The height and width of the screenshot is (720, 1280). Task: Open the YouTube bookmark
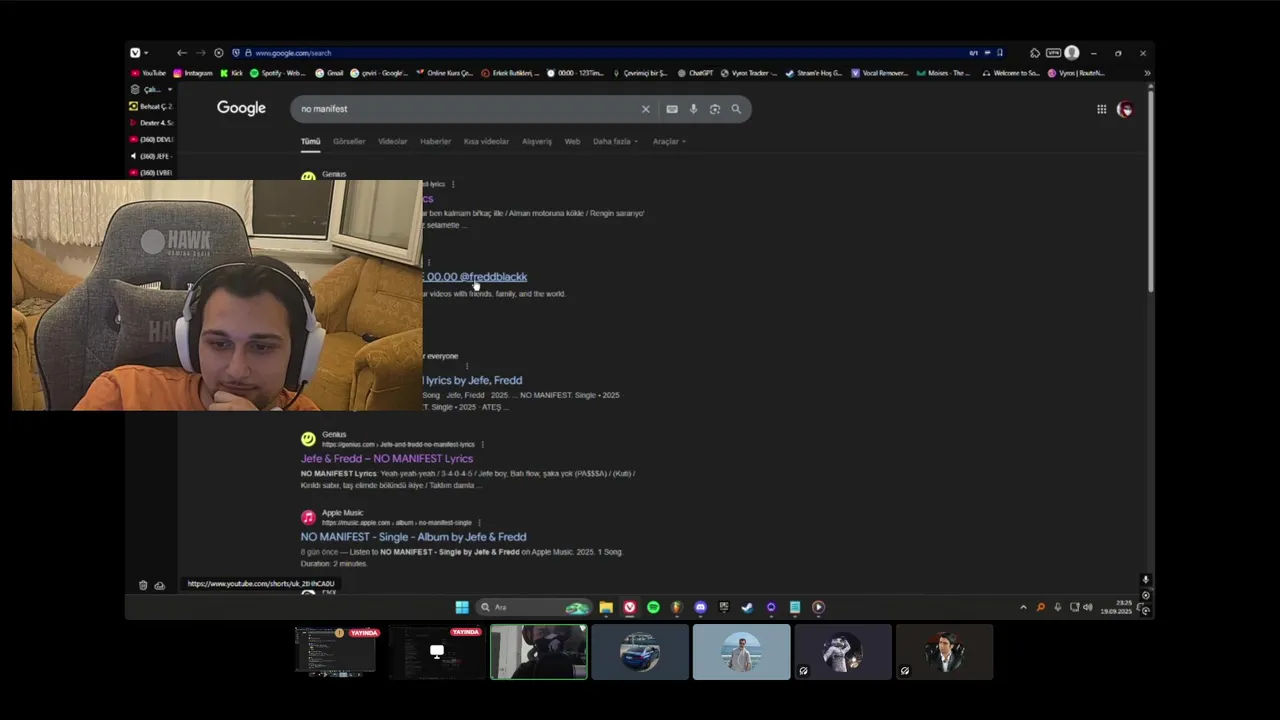click(x=148, y=73)
